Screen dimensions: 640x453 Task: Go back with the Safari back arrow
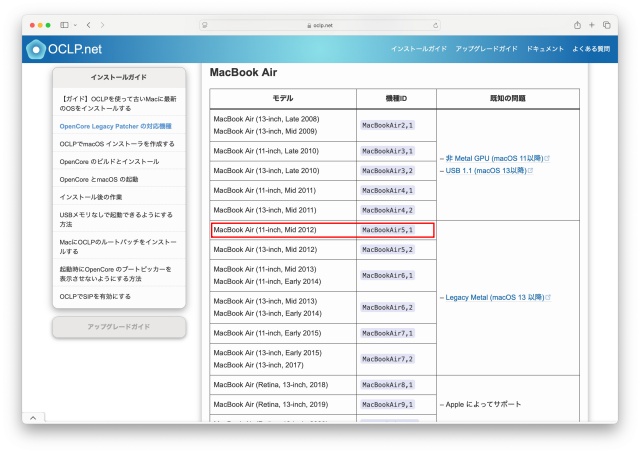[88, 24]
